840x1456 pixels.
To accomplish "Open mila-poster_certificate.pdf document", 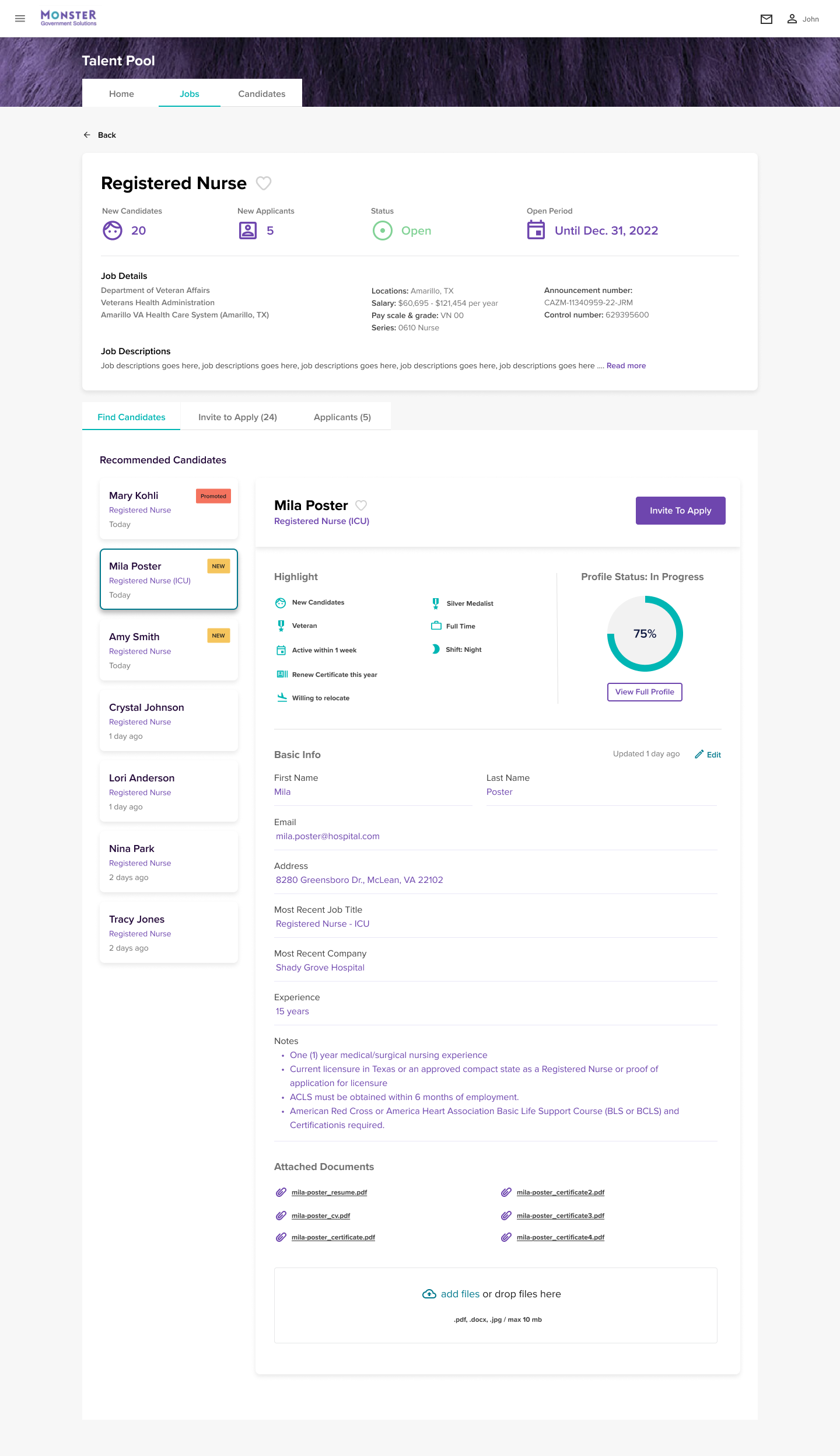I will (333, 1237).
